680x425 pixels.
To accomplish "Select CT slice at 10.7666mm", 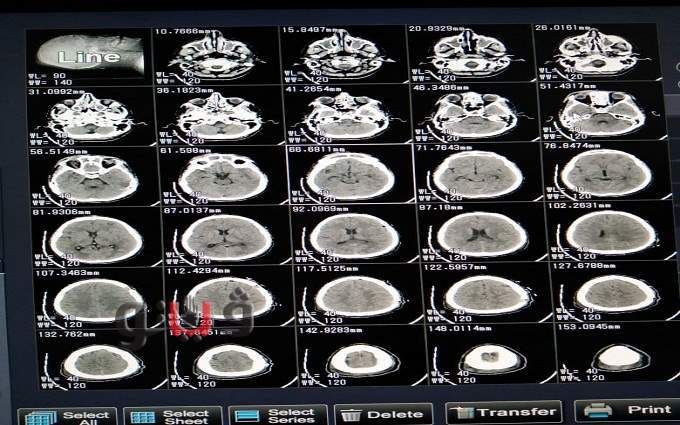I will coord(216,56).
